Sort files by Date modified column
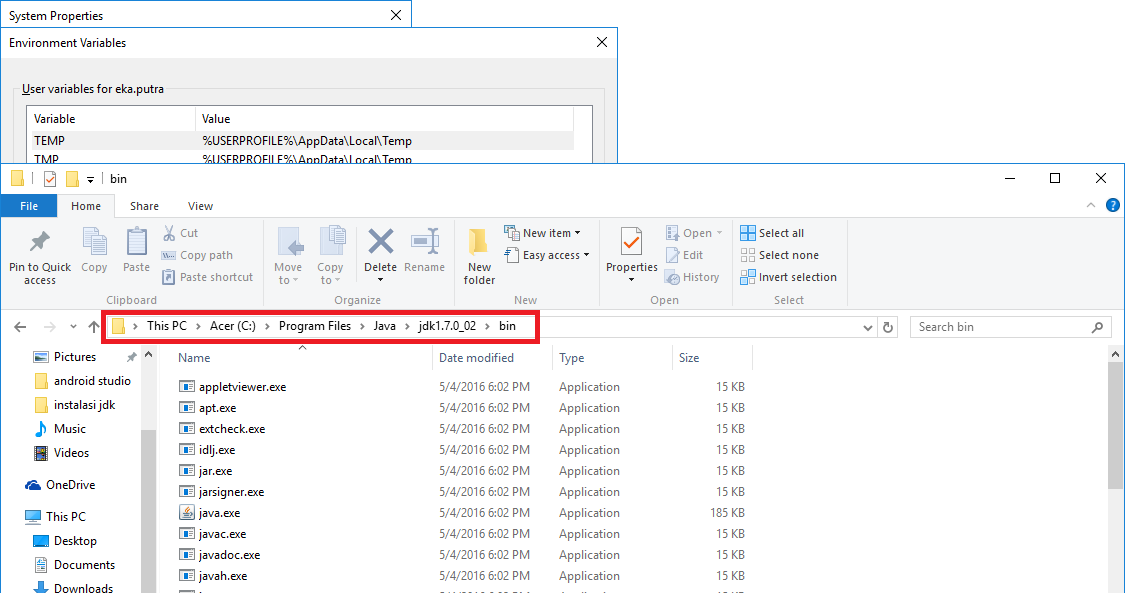 [476, 358]
